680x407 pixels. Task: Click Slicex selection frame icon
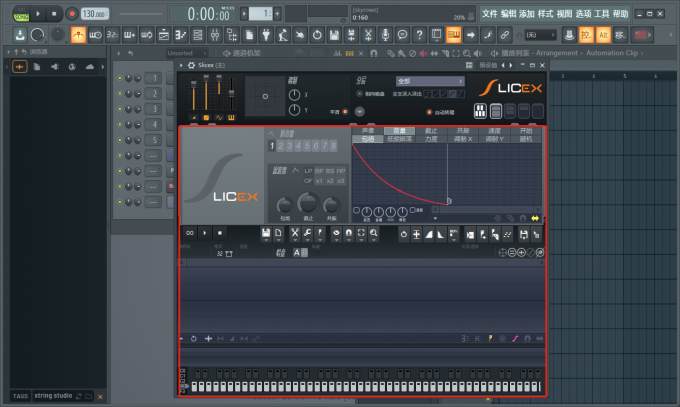pyautogui.click(x=361, y=233)
